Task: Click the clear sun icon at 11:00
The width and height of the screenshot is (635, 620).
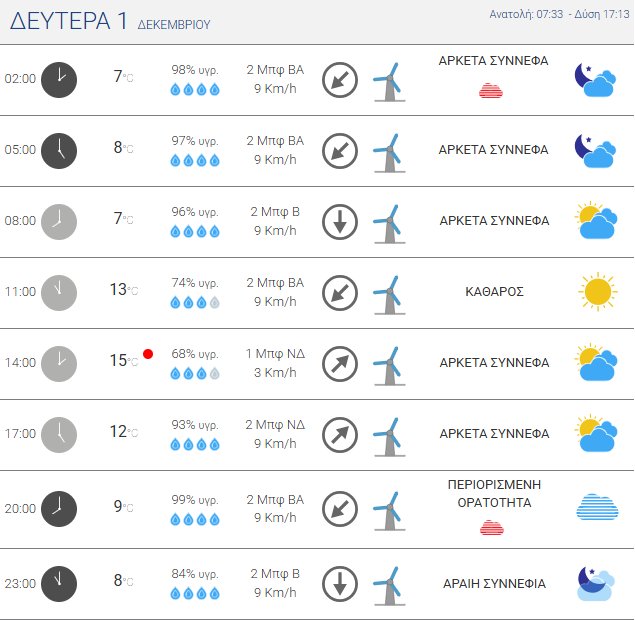Action: pos(597,292)
